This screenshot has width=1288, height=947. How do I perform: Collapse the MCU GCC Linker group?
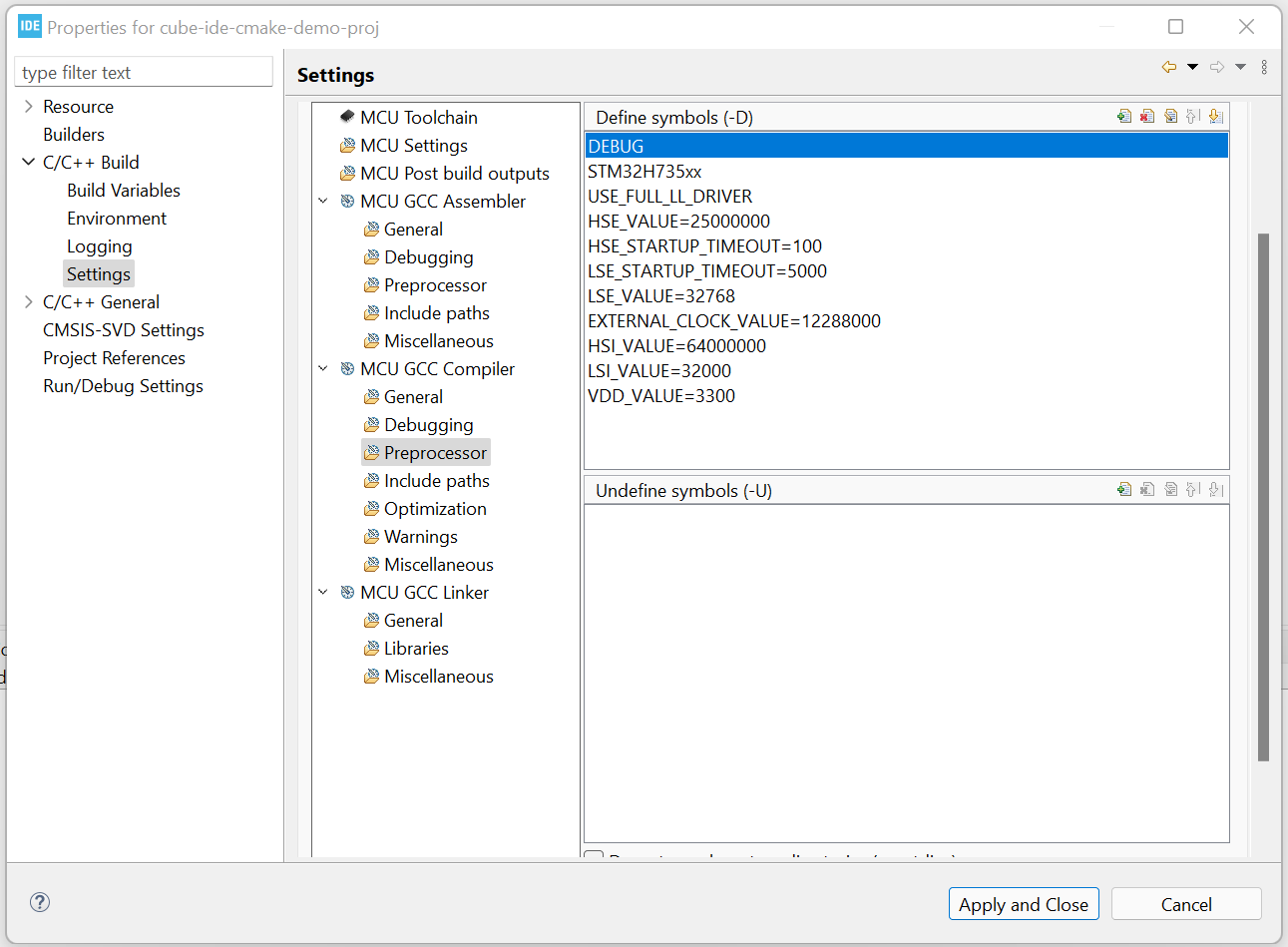(x=323, y=592)
